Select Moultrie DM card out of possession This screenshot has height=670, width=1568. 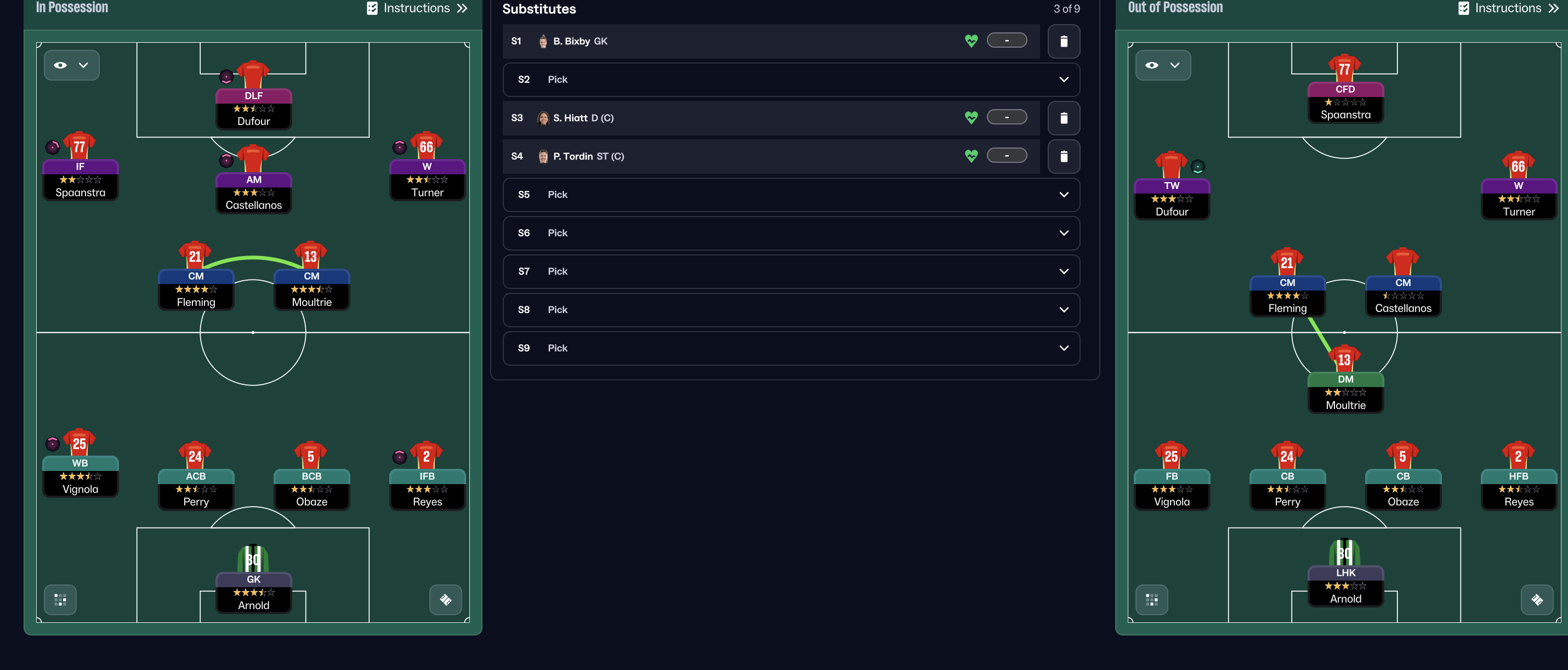click(1345, 393)
